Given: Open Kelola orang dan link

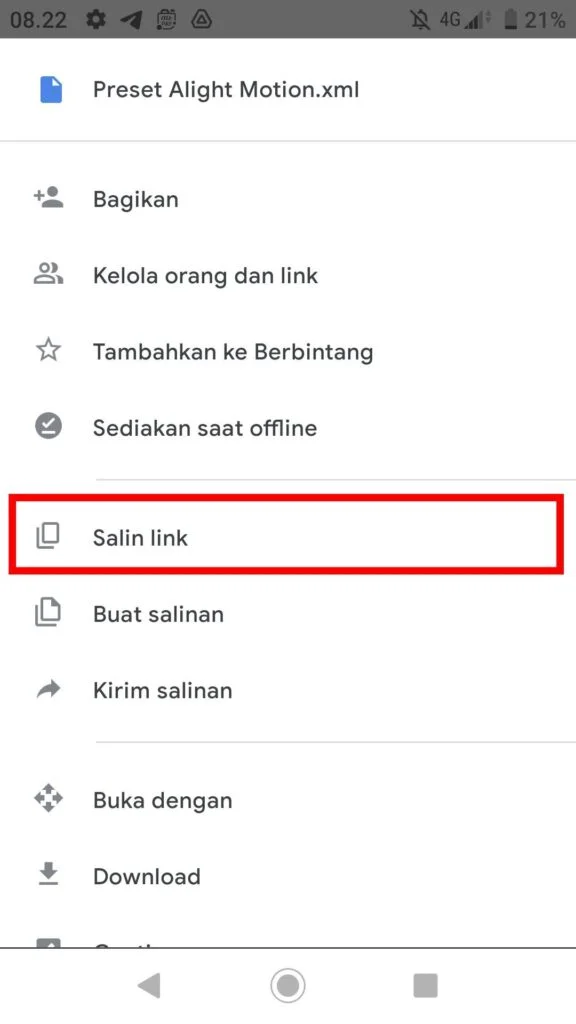Looking at the screenshot, I should 288,275.
